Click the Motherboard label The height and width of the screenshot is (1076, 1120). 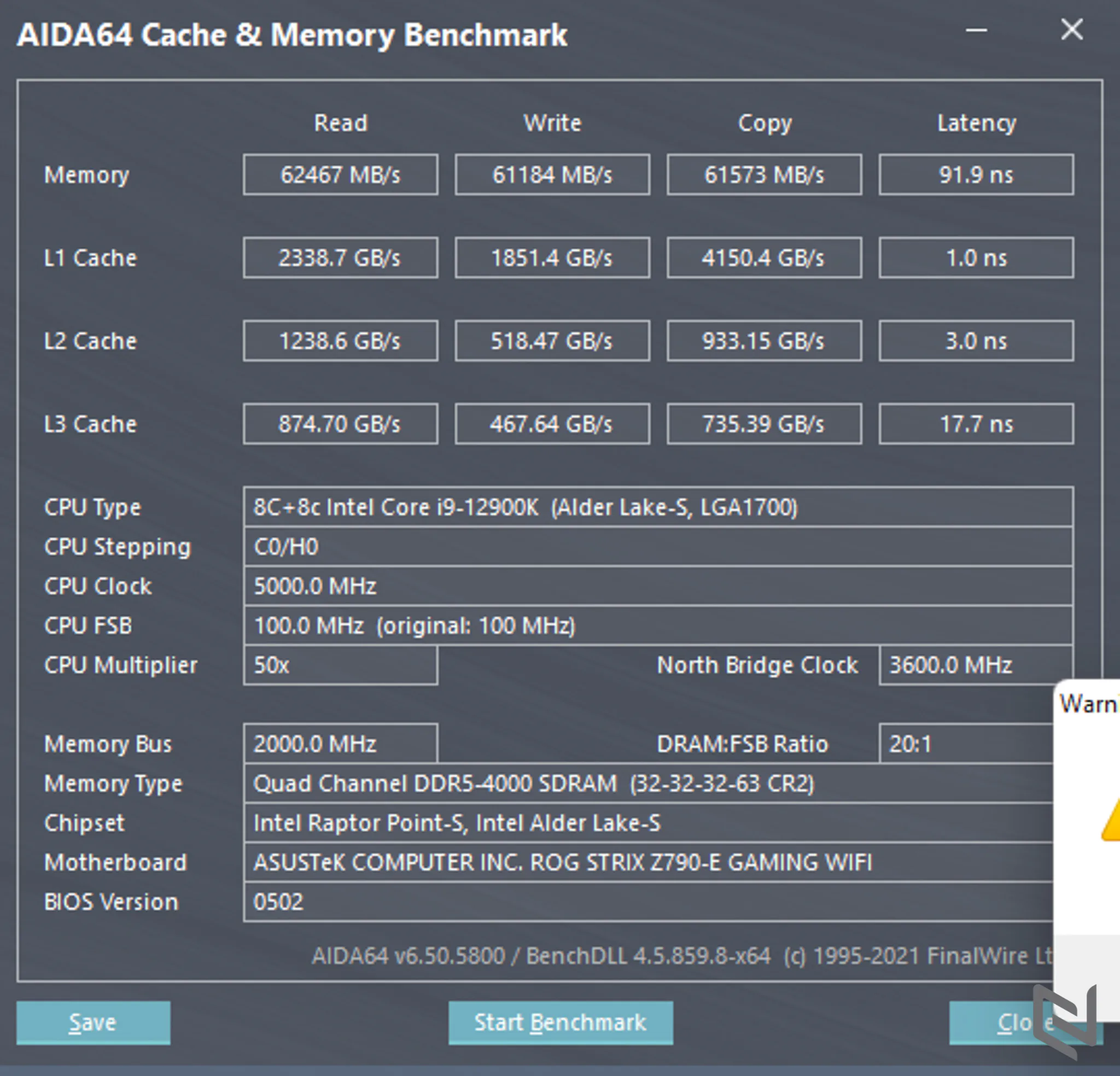[115, 862]
